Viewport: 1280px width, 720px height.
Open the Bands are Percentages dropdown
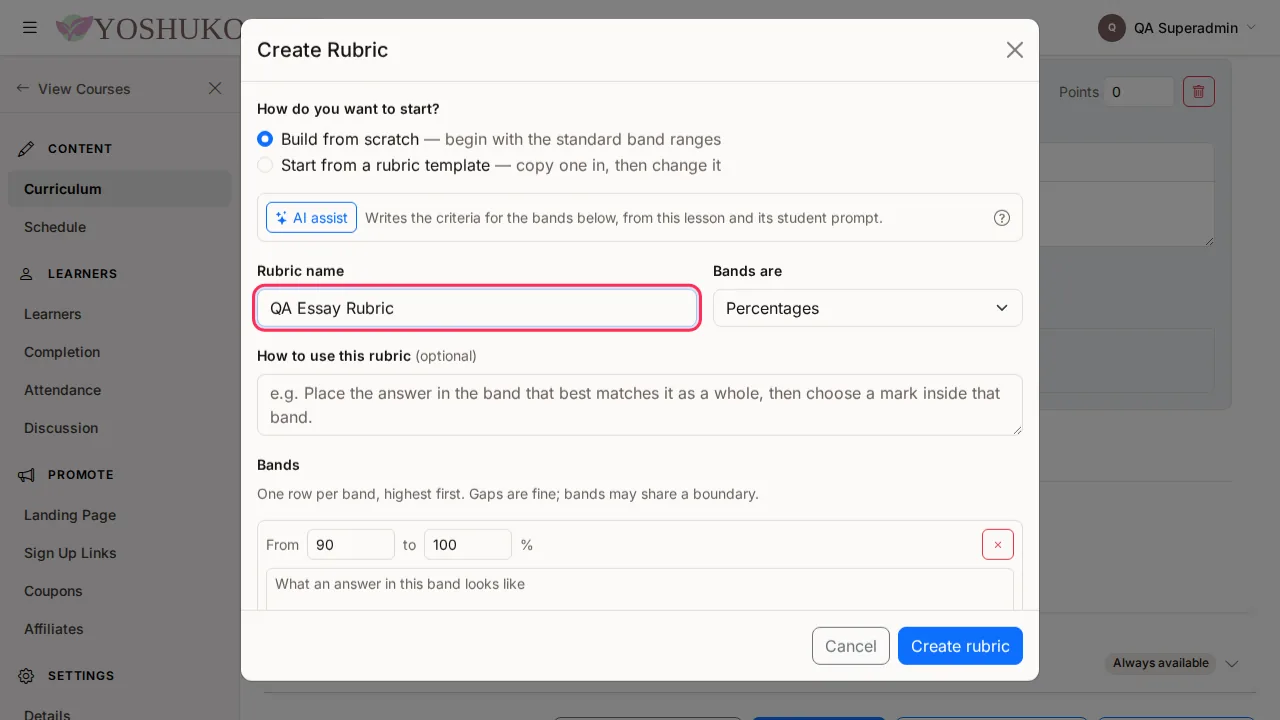868,308
